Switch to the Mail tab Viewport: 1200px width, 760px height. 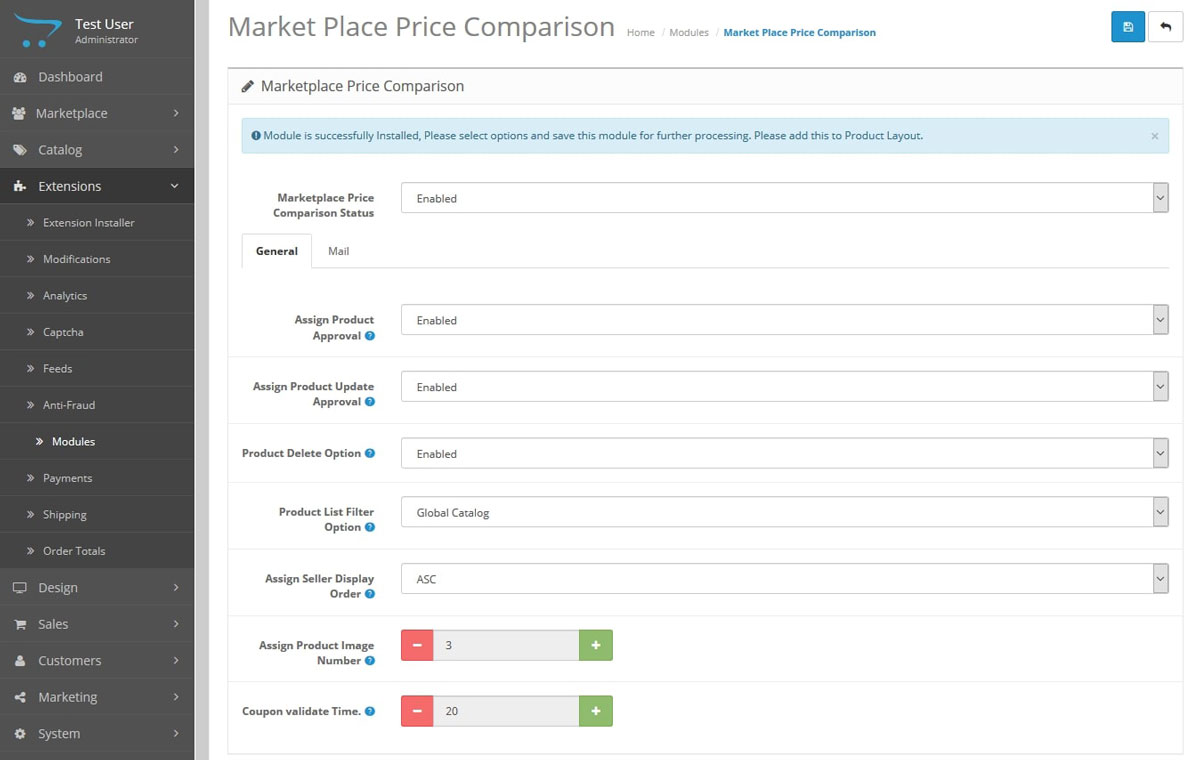point(338,251)
